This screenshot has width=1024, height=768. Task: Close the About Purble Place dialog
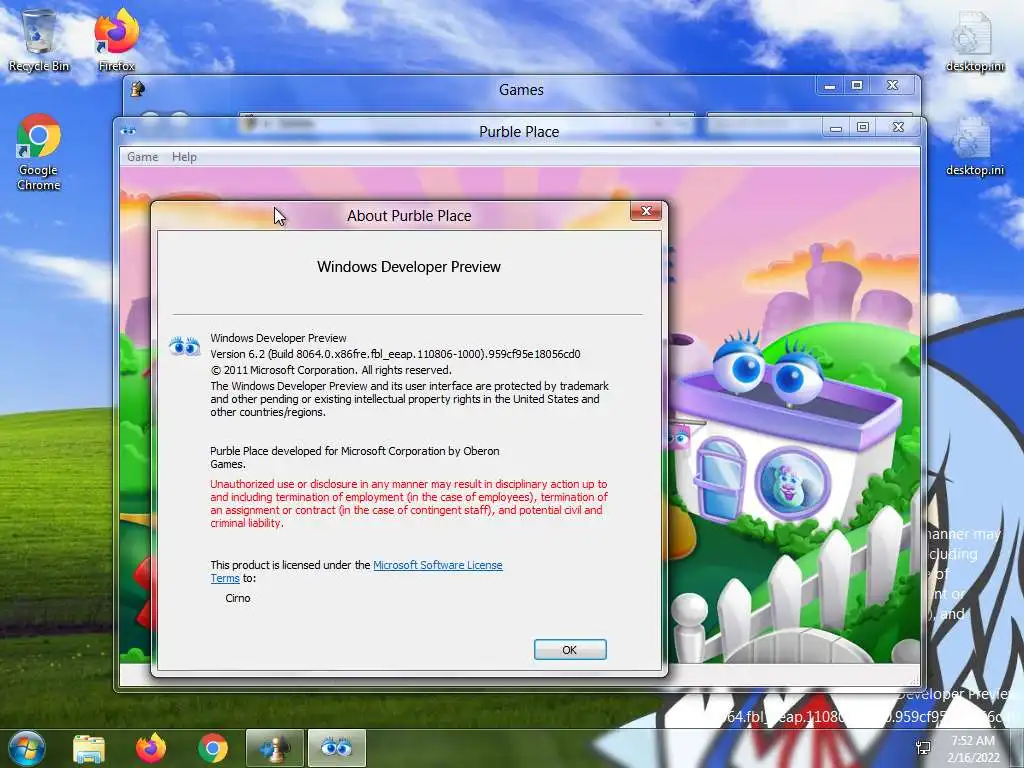point(646,211)
